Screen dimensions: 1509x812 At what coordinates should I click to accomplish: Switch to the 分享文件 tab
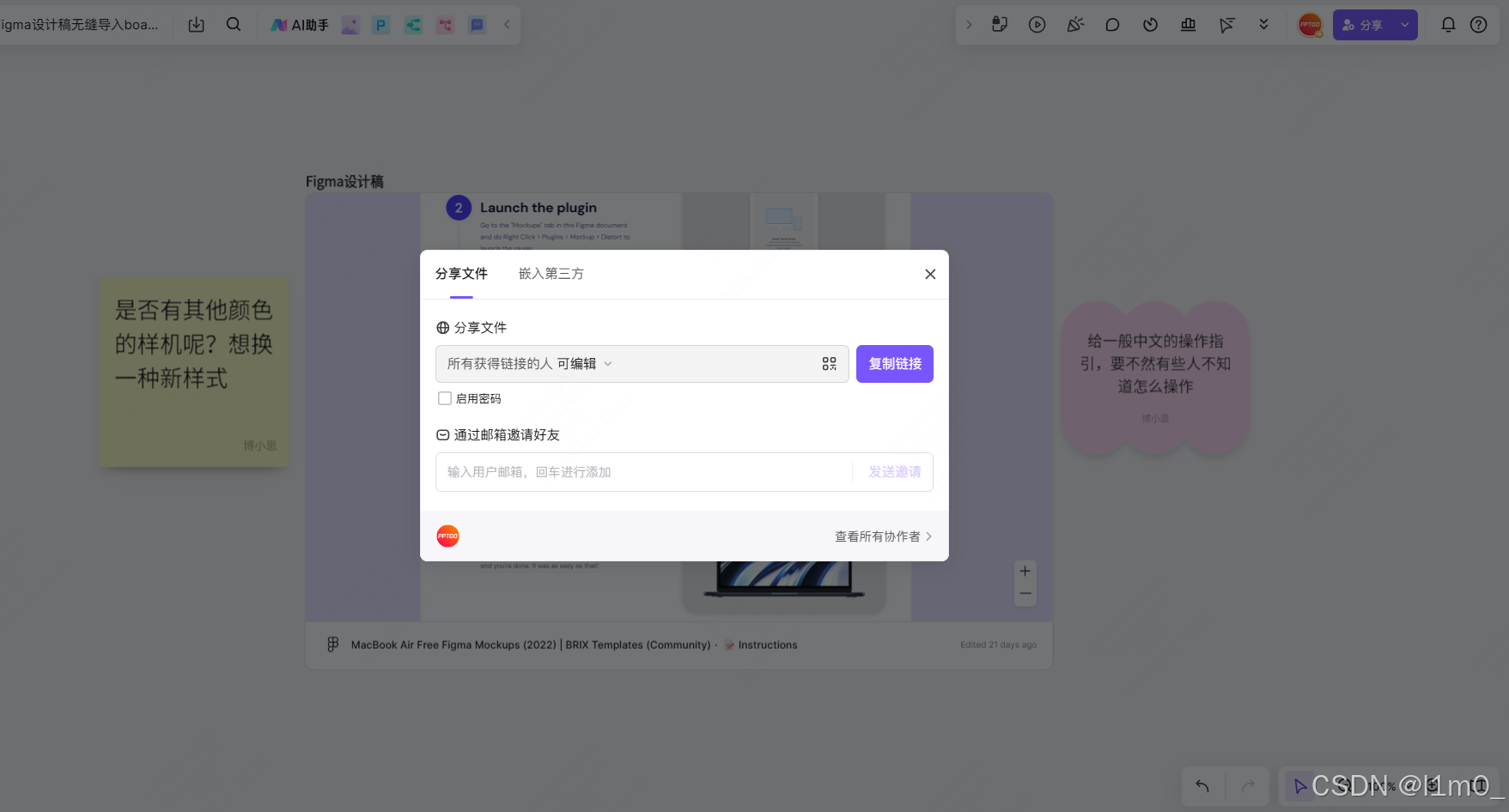(x=461, y=274)
